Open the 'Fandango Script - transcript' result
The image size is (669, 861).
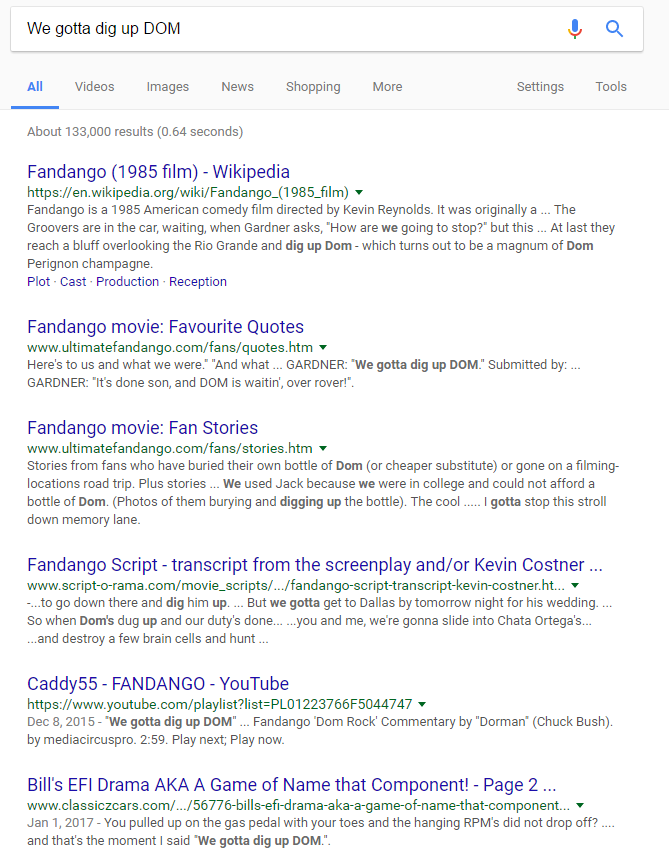click(x=315, y=564)
